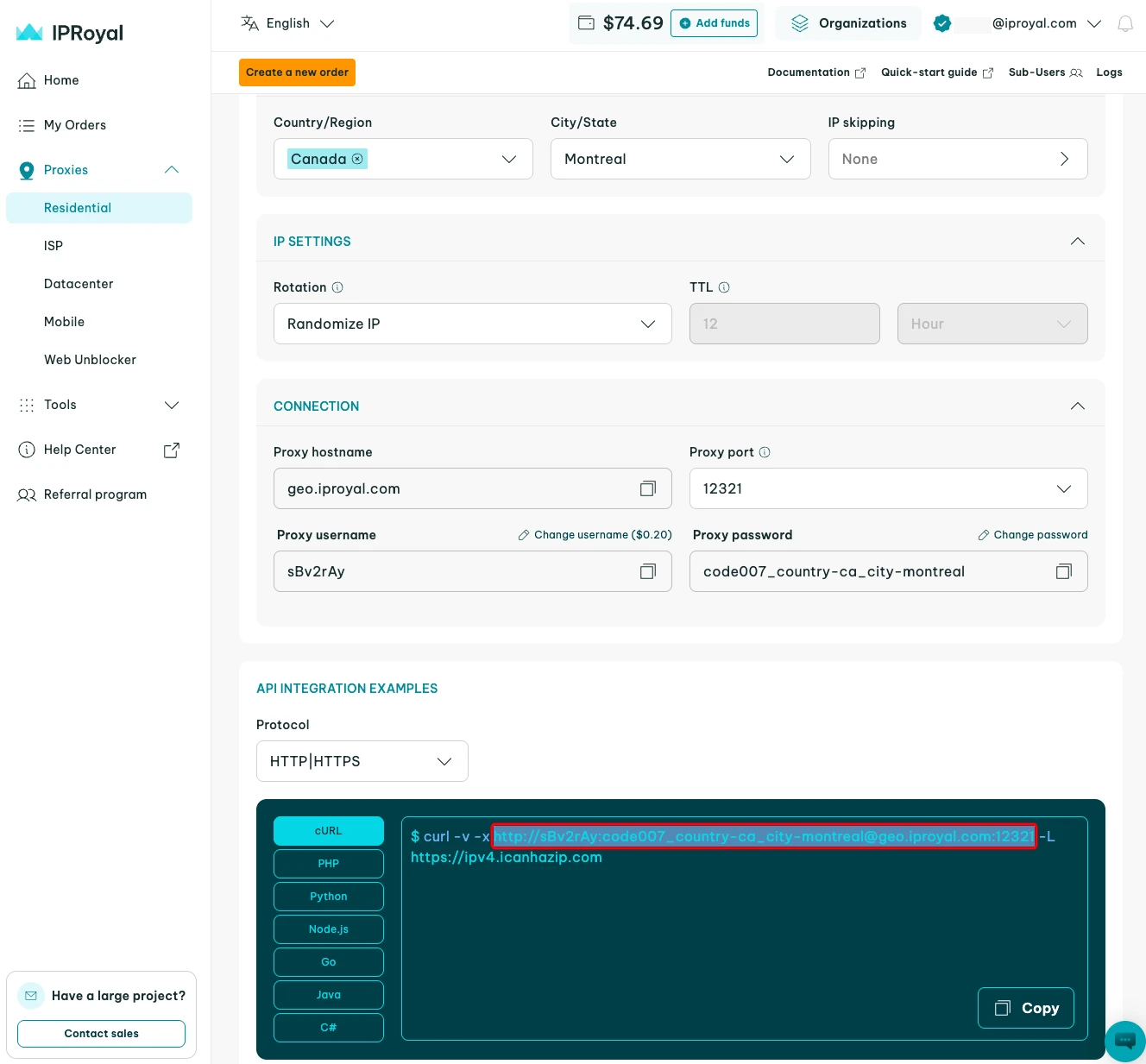This screenshot has height=1064, width=1146.
Task: Copy the proxy password field value
Action: coord(1064,571)
